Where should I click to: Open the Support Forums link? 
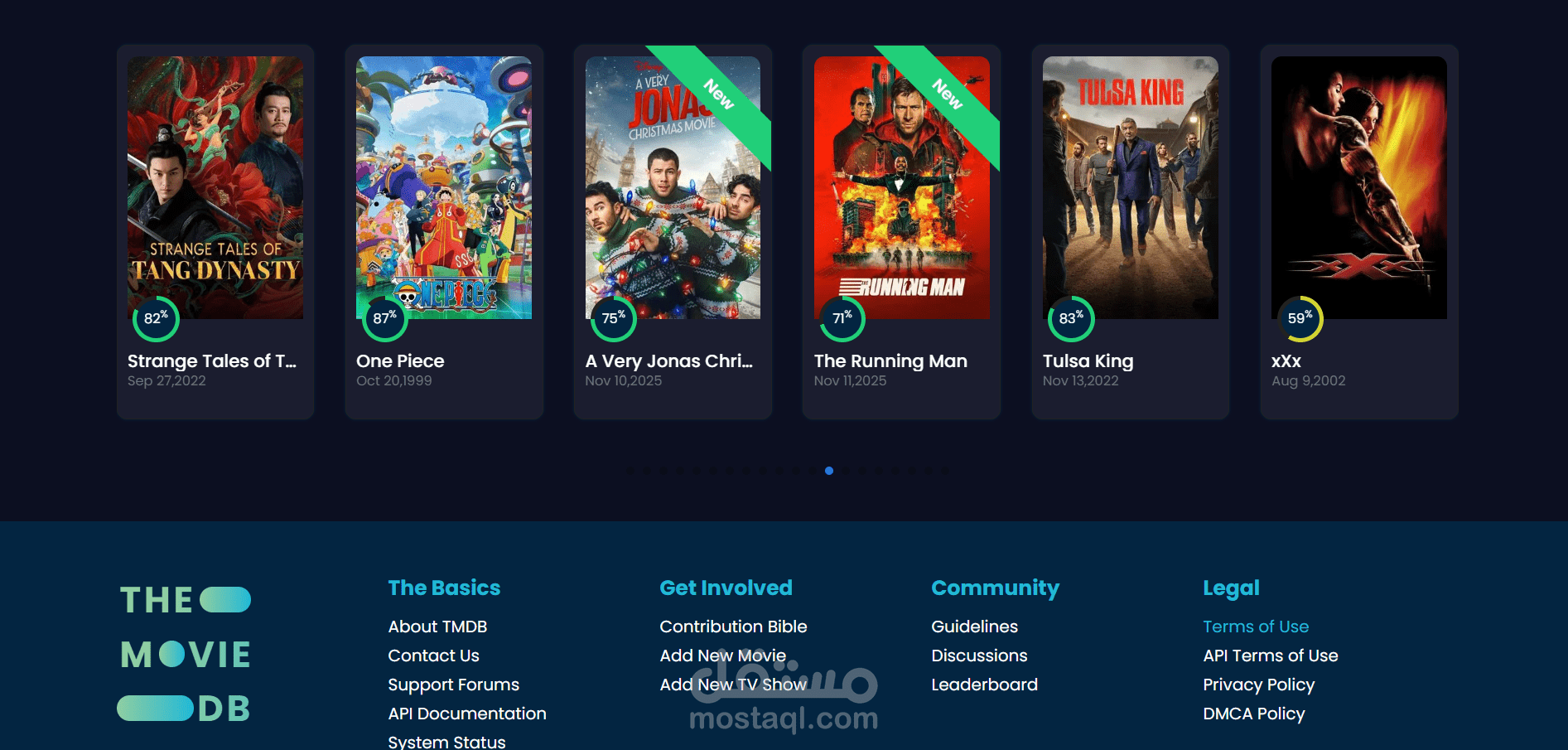pos(453,685)
